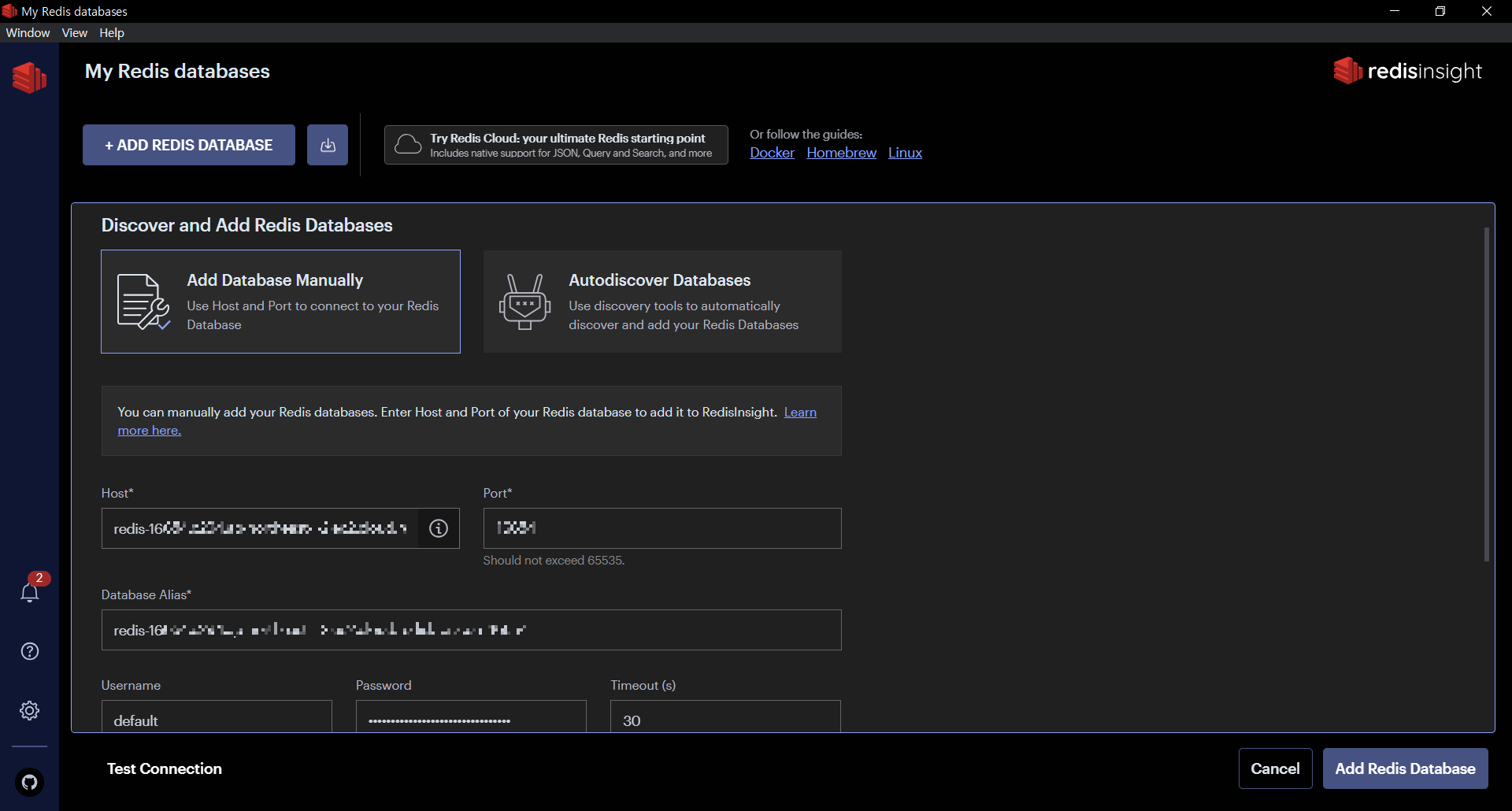Open the help question-mark menu
The image size is (1512, 811).
(x=30, y=651)
